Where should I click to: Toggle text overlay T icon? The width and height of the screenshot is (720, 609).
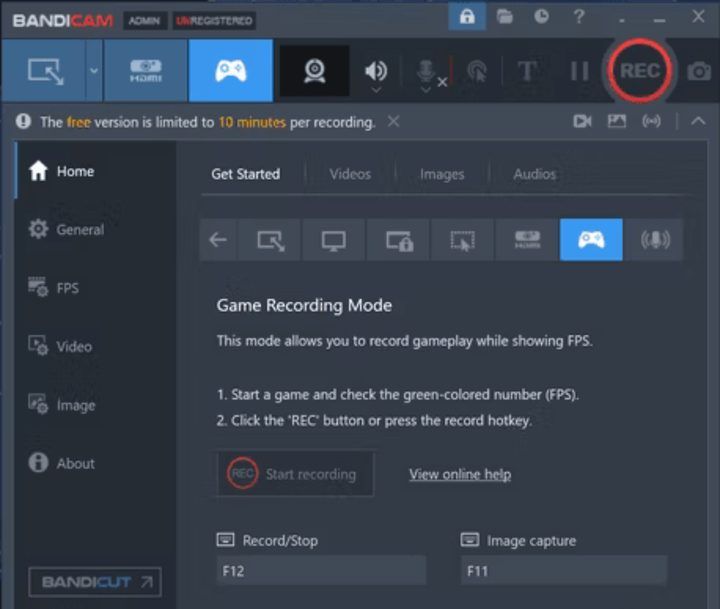(x=527, y=71)
